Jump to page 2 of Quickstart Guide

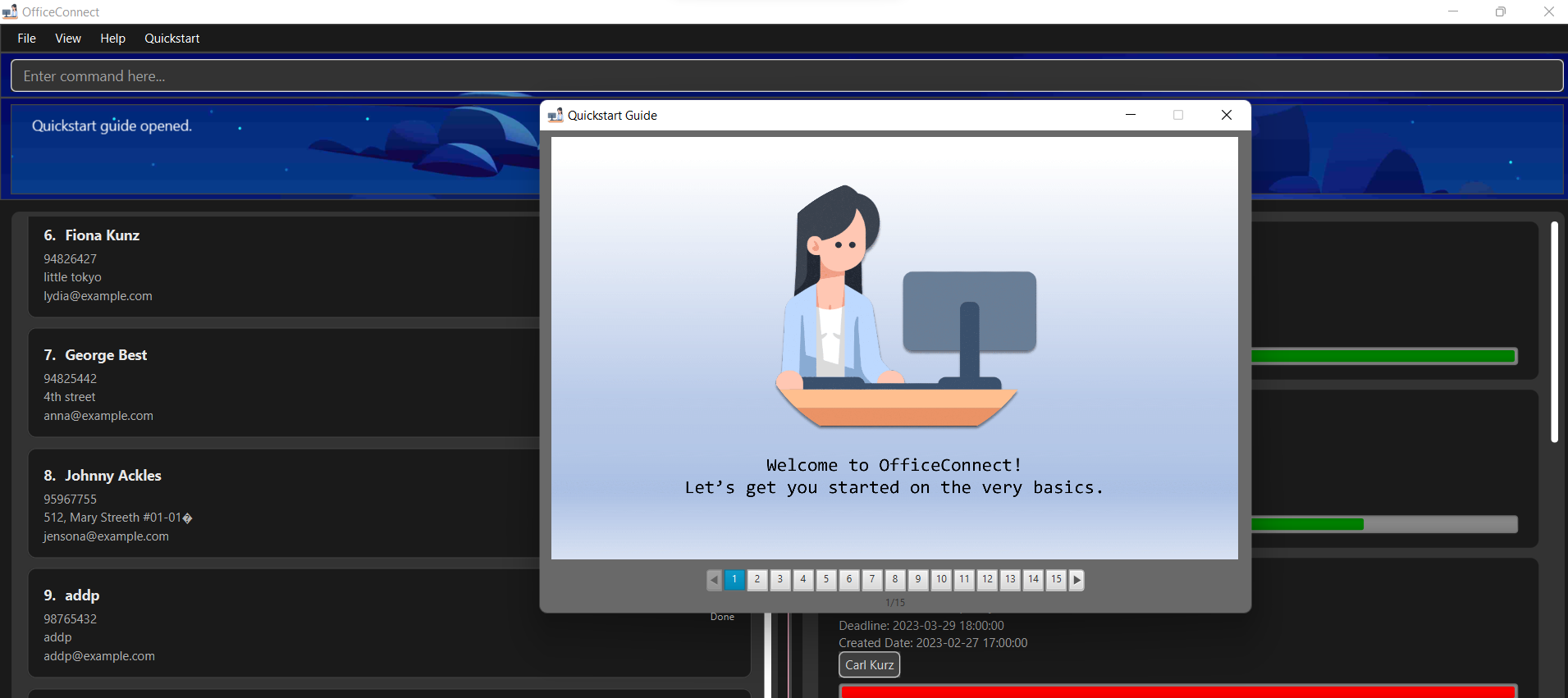click(757, 579)
